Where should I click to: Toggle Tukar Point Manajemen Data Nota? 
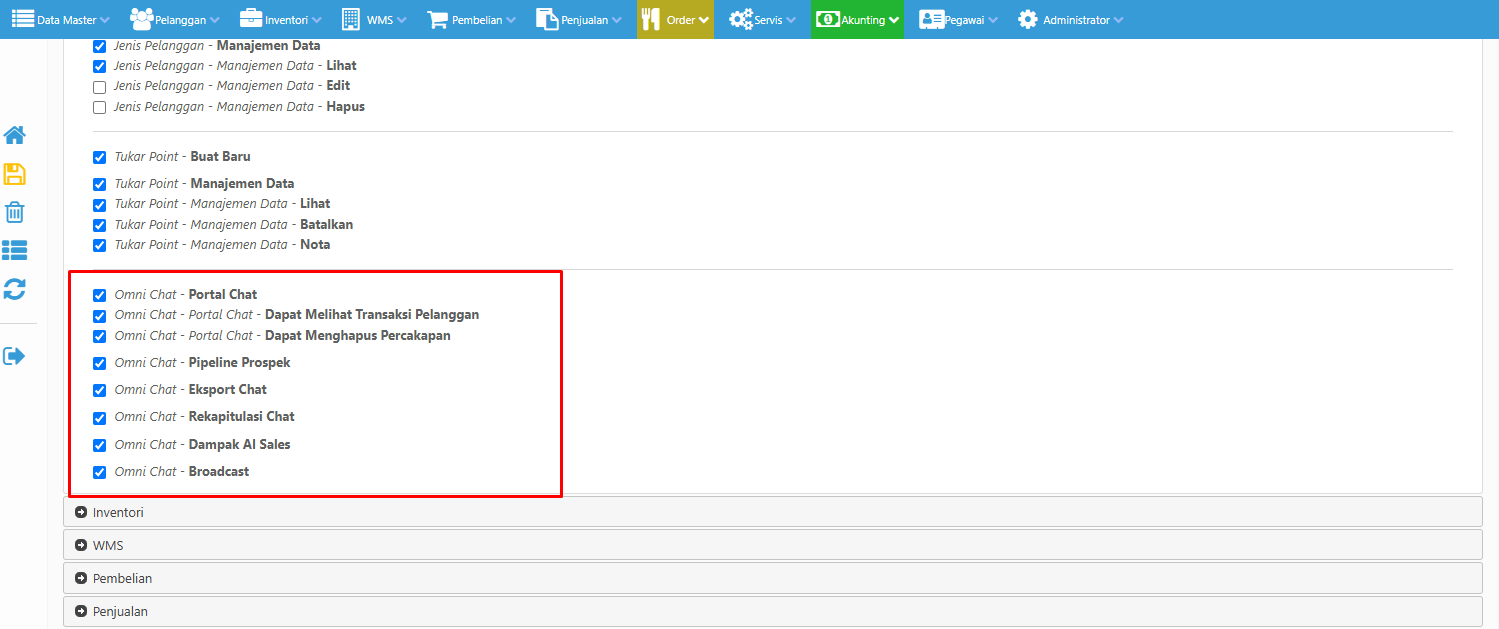tap(99, 245)
